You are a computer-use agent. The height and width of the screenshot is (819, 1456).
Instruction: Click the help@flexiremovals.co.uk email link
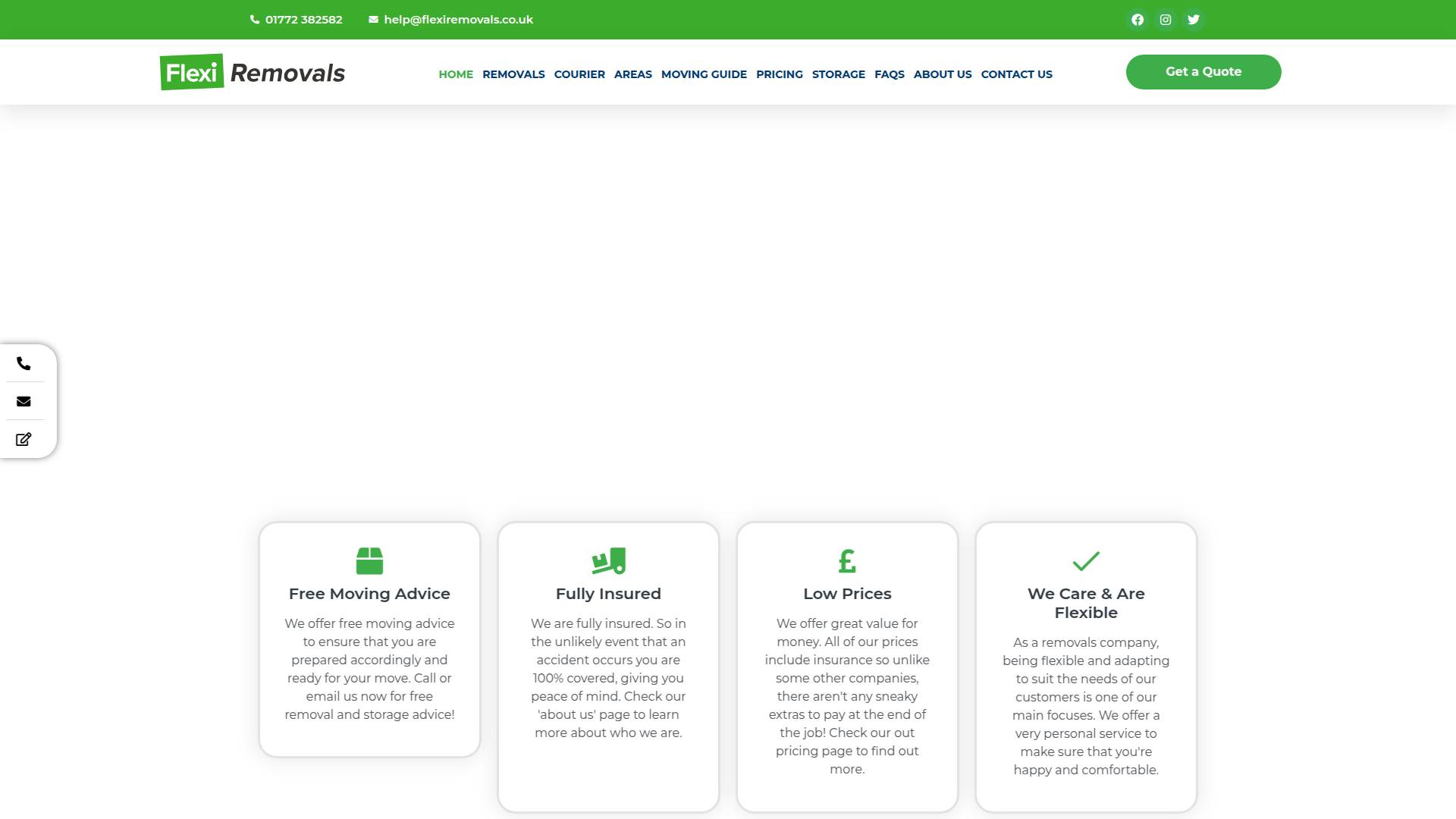pos(458,20)
